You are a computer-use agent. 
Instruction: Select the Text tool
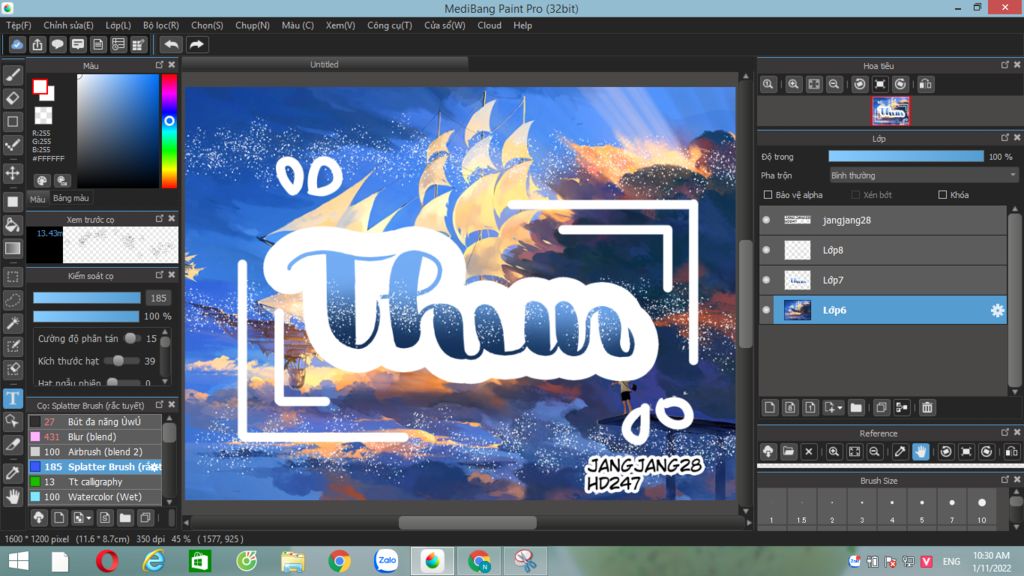click(x=12, y=398)
